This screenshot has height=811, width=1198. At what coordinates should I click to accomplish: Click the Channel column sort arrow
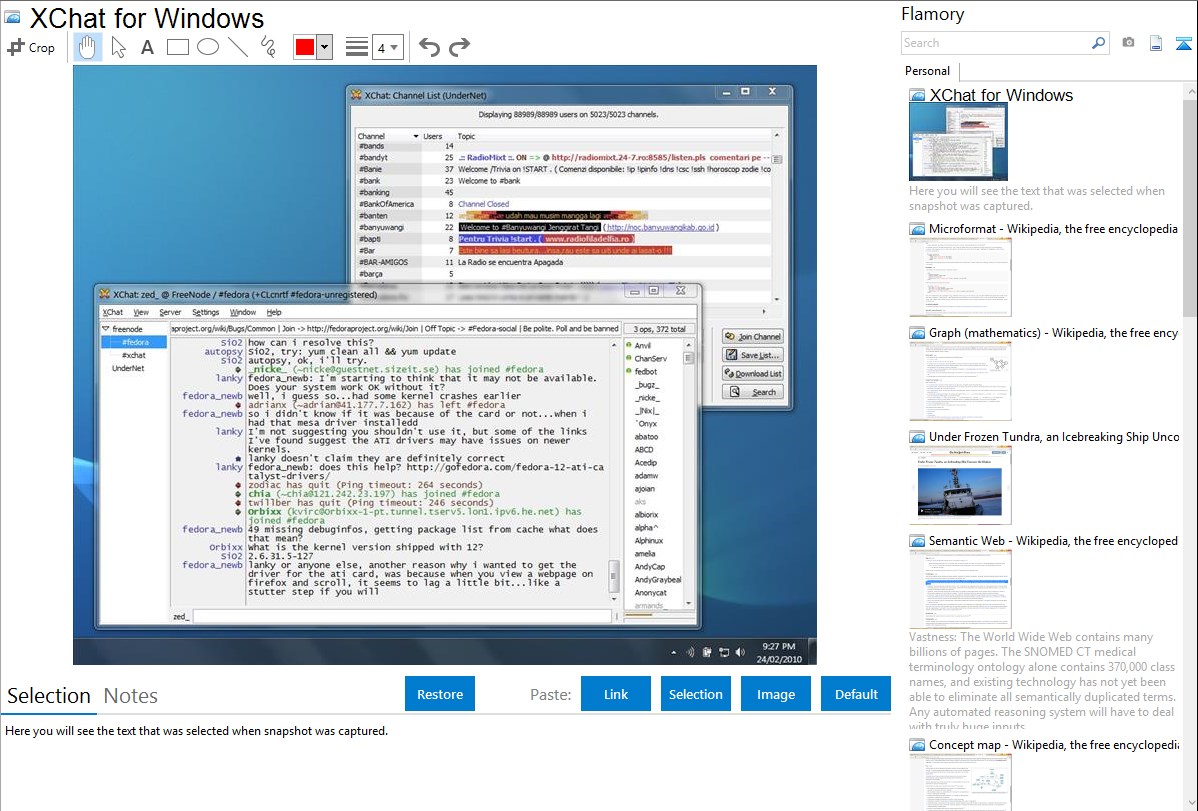click(x=416, y=136)
